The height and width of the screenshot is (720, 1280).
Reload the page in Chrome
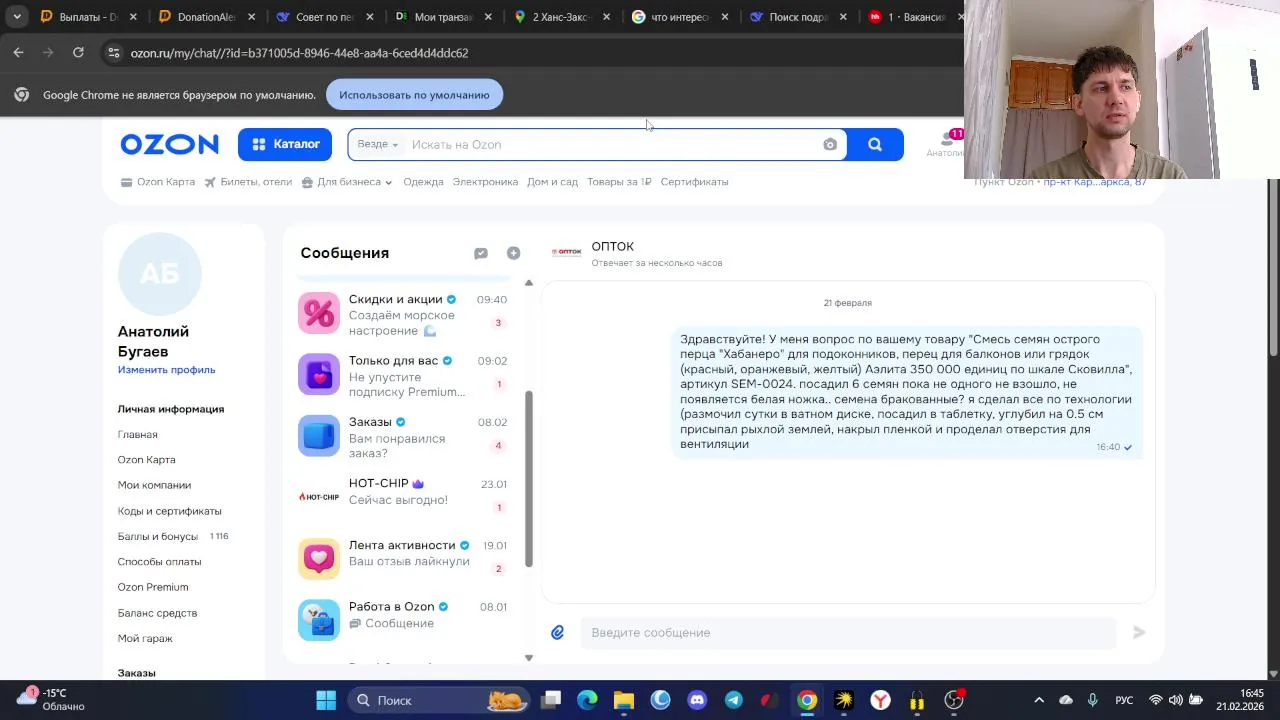pyautogui.click(x=78, y=52)
